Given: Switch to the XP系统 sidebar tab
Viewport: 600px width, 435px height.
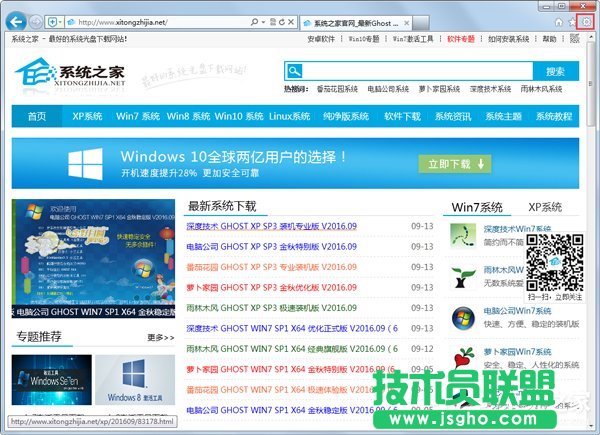Looking at the screenshot, I should (x=545, y=207).
